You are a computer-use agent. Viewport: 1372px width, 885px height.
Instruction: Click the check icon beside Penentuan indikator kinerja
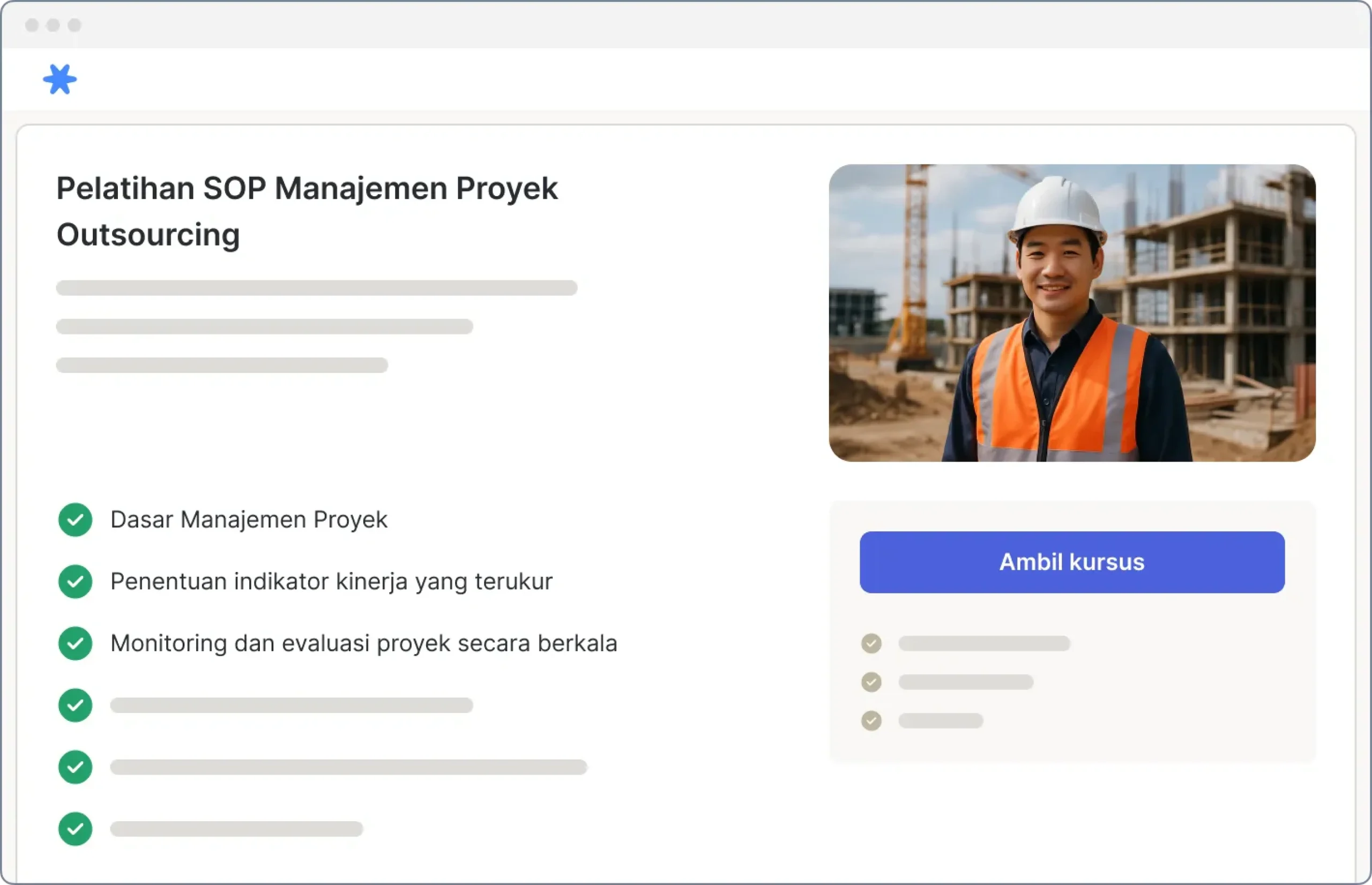point(75,582)
